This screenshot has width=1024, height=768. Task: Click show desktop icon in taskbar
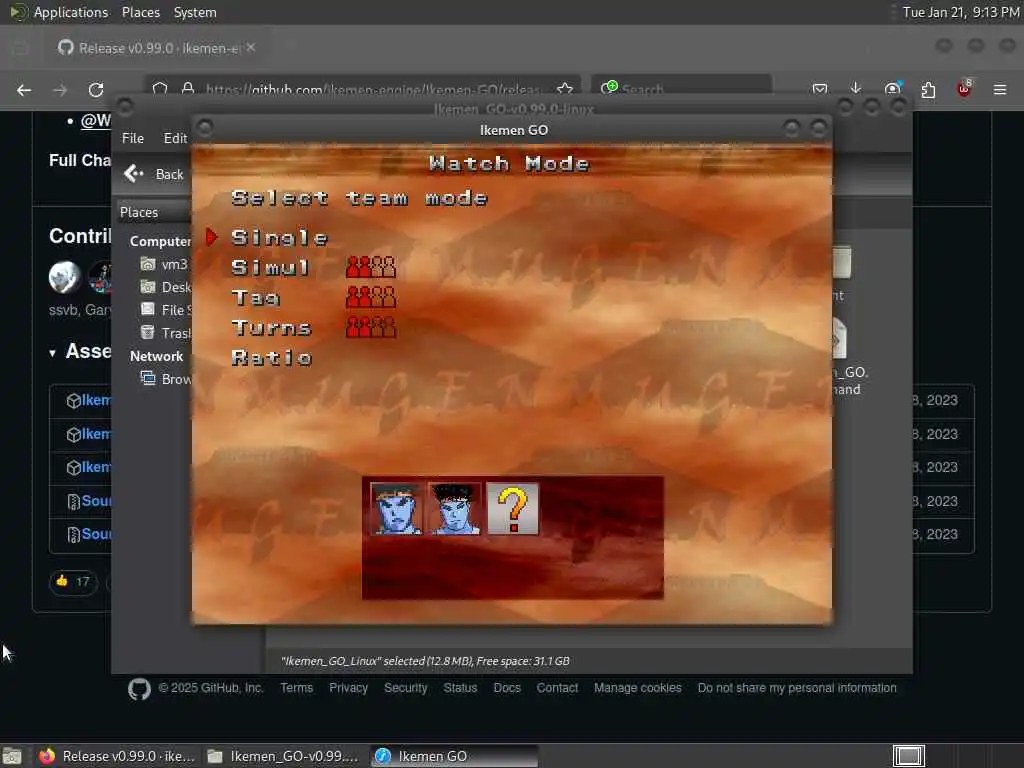(12, 756)
